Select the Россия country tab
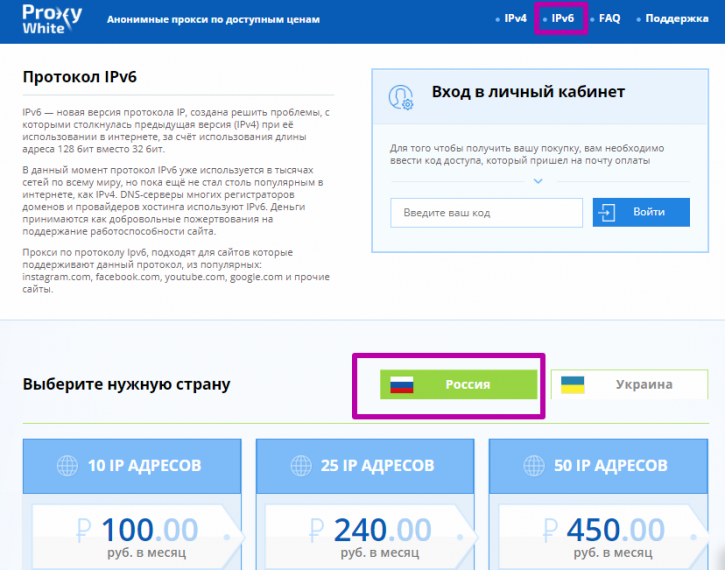The width and height of the screenshot is (725, 570). point(458,384)
